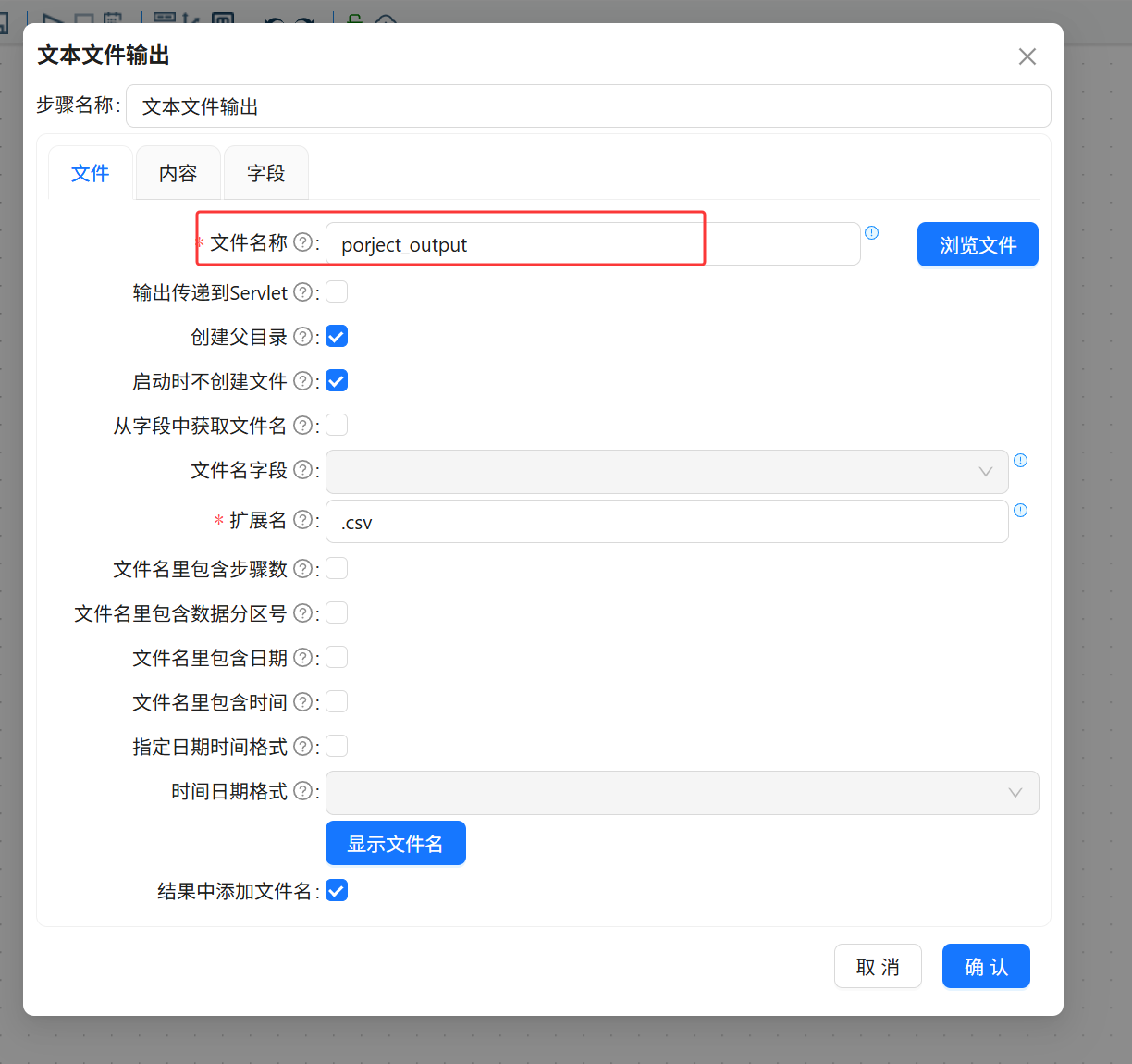Click help icon next to 创建父目录
Screen dimensions: 1132x1064
coord(302,337)
